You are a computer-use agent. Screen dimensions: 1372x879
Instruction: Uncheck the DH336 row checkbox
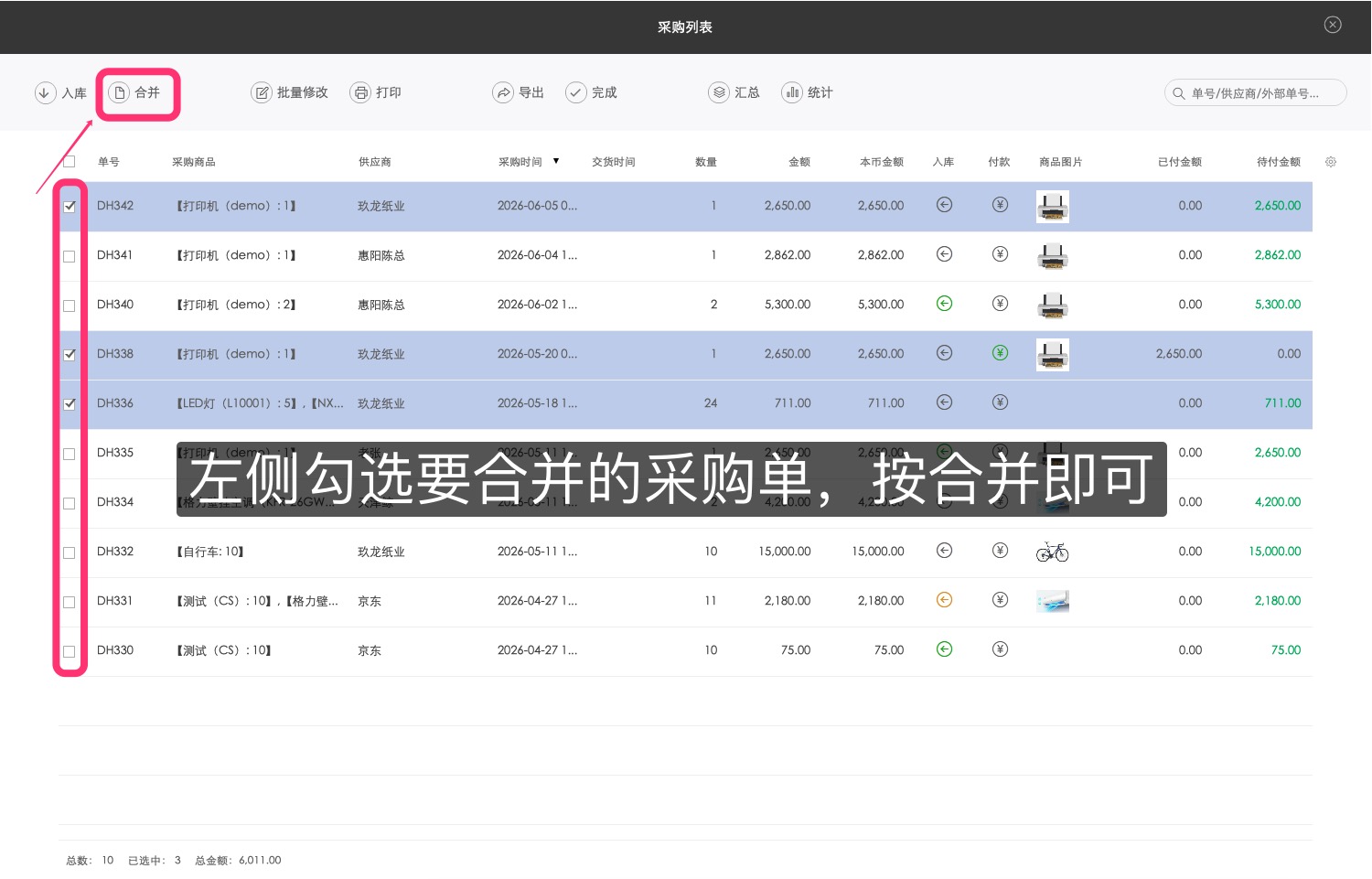click(69, 404)
